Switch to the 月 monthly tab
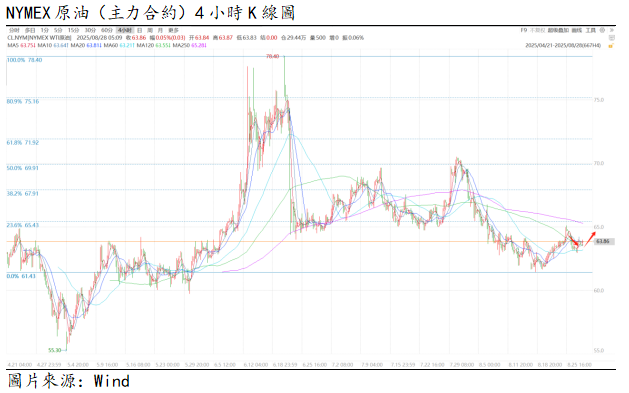 click(160, 30)
